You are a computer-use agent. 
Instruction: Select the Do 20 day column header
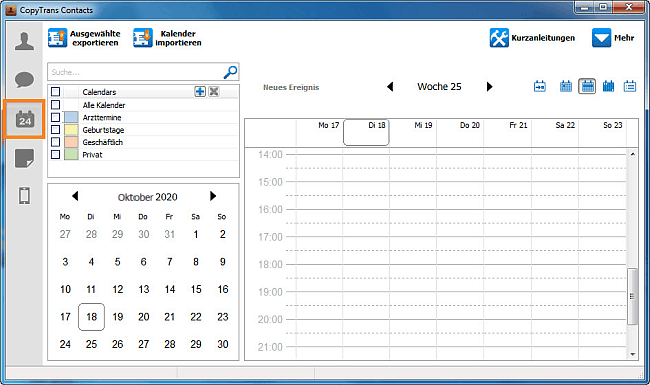coord(460,132)
